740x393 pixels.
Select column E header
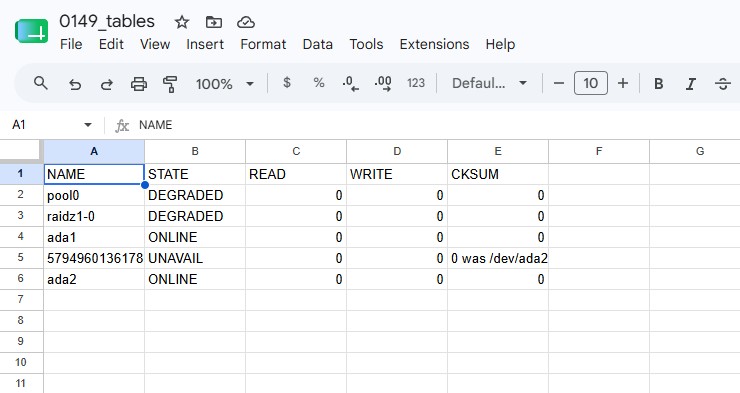click(x=498, y=151)
